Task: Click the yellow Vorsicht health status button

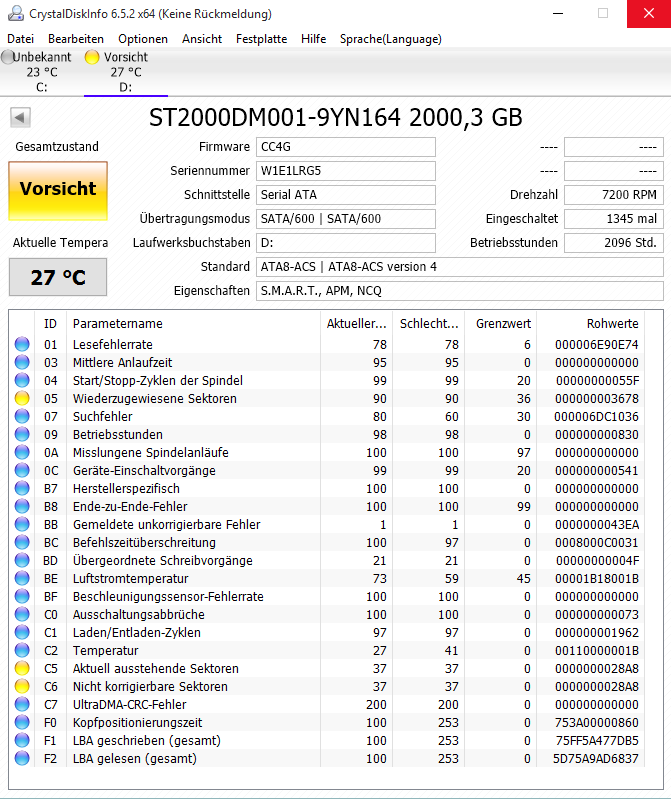Action: pos(58,191)
